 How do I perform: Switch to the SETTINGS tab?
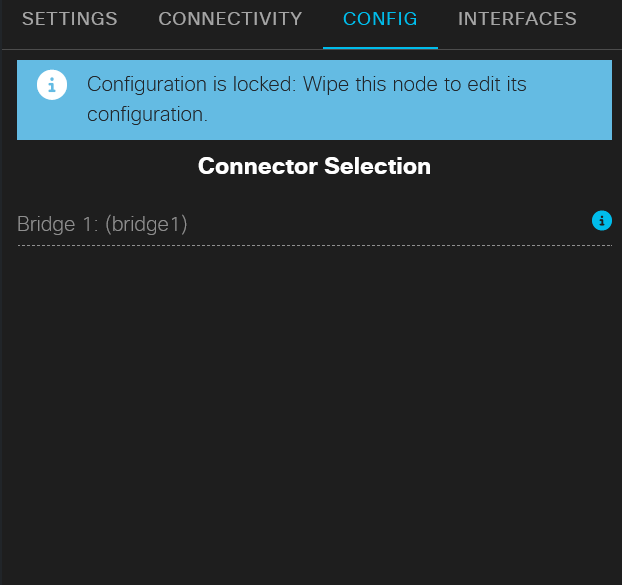(69, 19)
